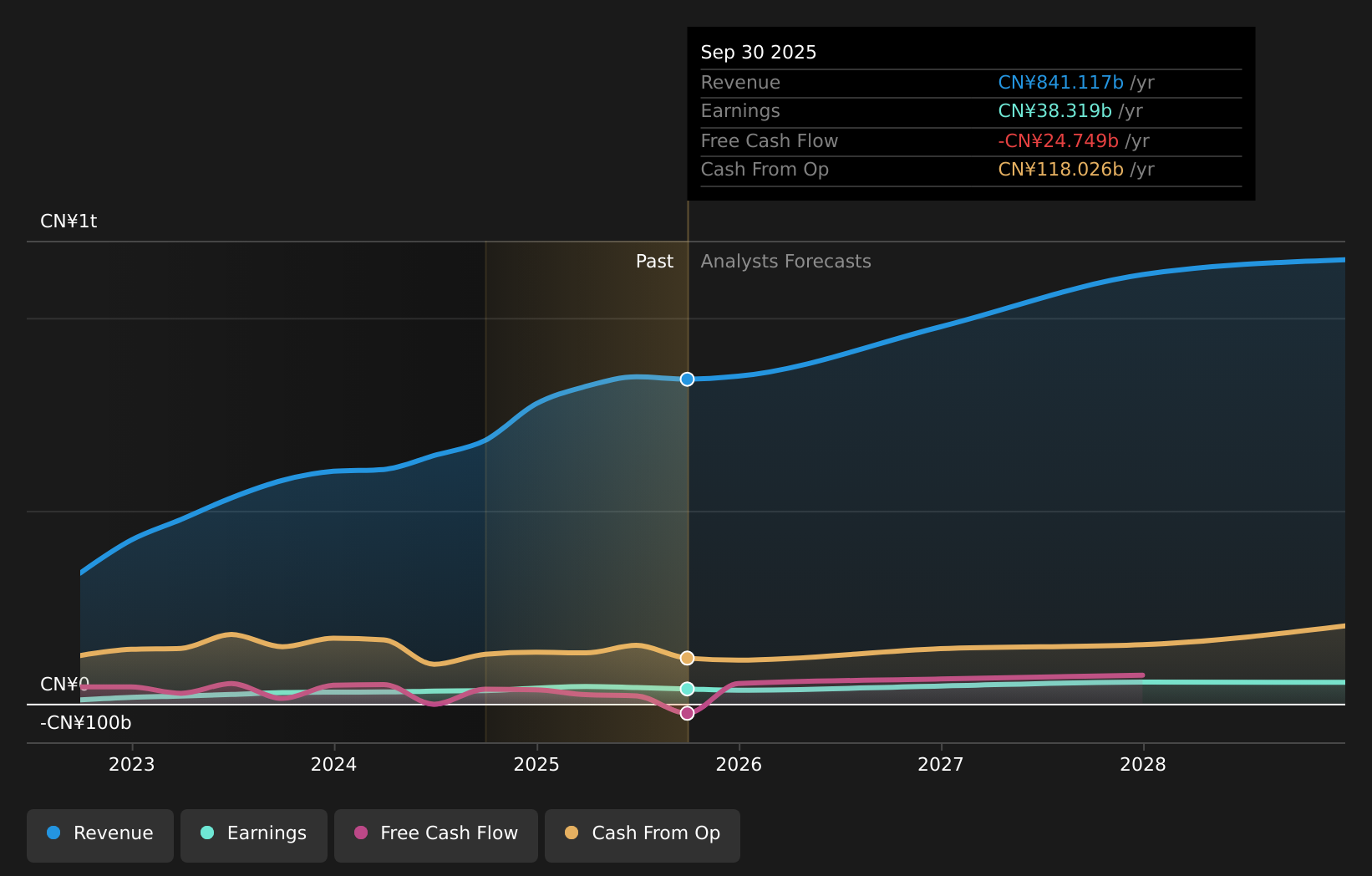
Task: Click the blue Revenue legend dot
Action: point(53,833)
